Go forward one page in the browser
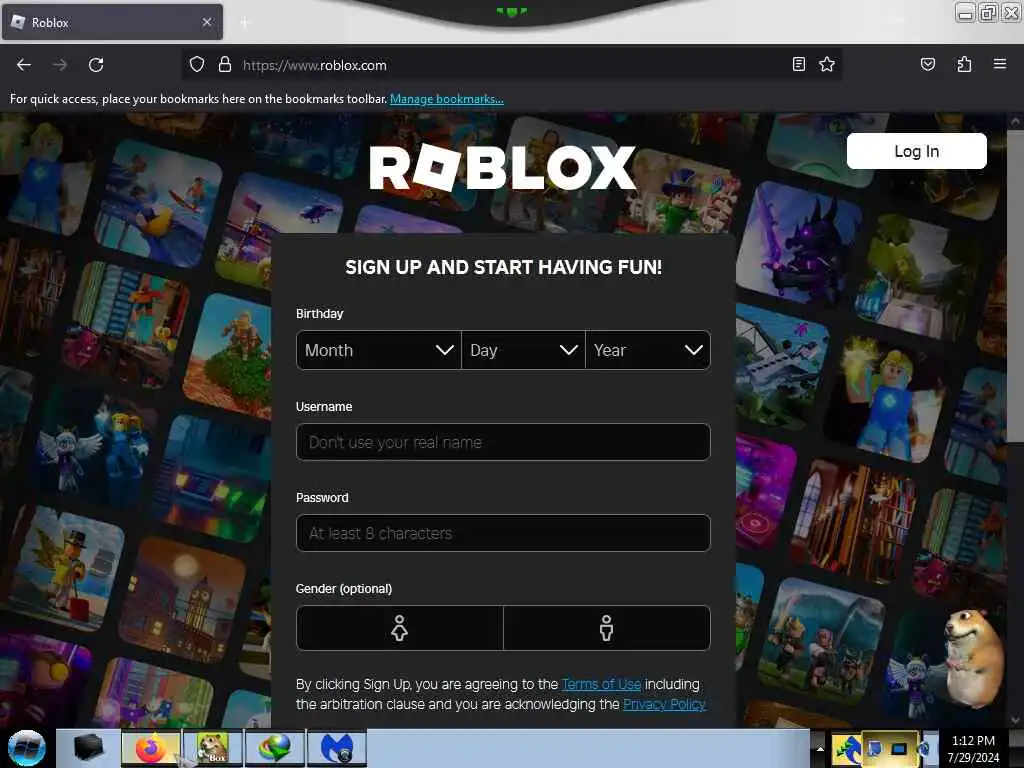Viewport: 1024px width, 768px height. click(60, 65)
